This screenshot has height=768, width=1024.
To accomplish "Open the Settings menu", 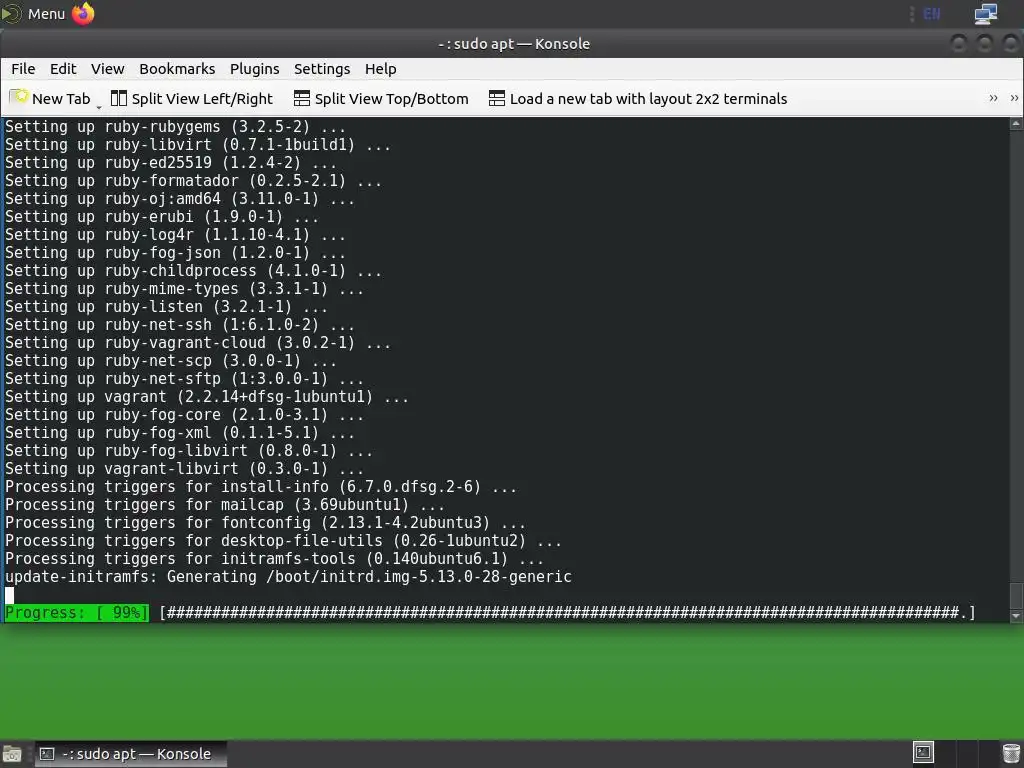I will [x=322, y=69].
